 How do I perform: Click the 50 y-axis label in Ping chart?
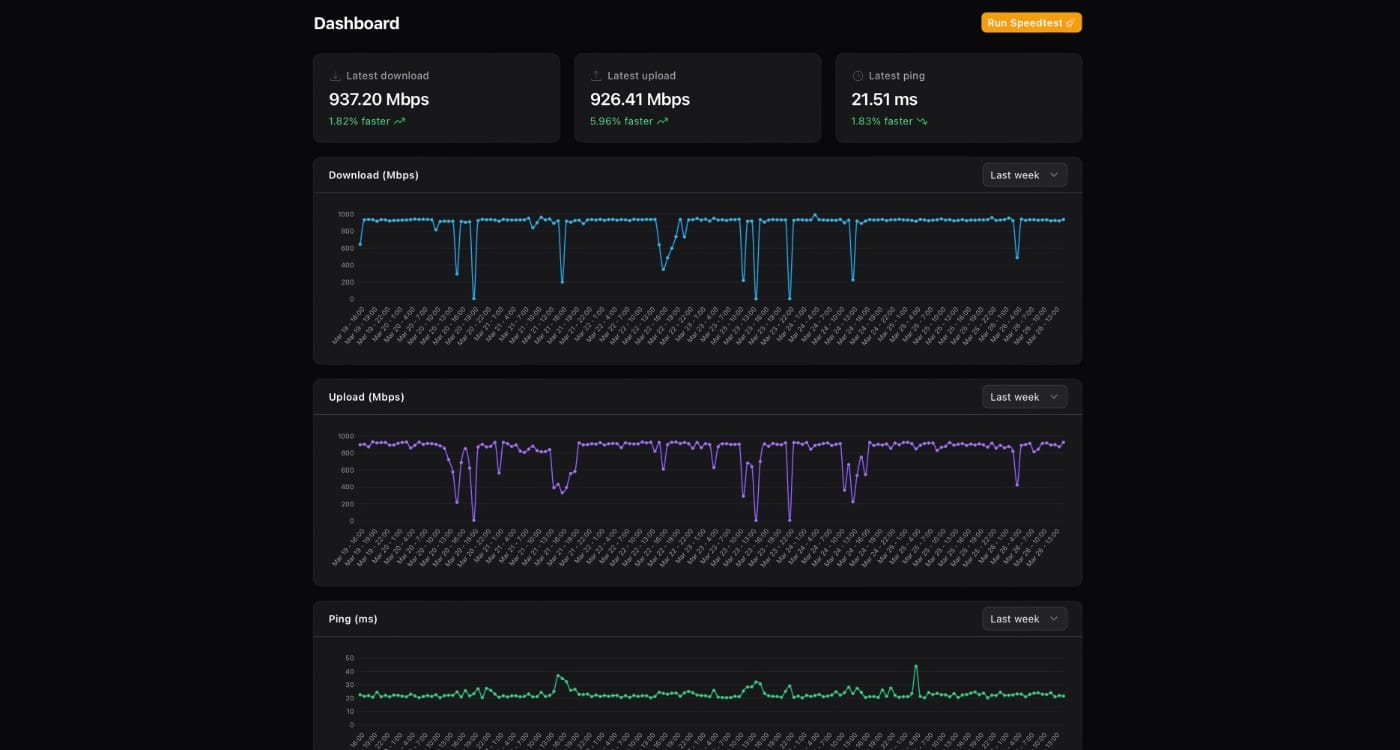click(x=349, y=658)
